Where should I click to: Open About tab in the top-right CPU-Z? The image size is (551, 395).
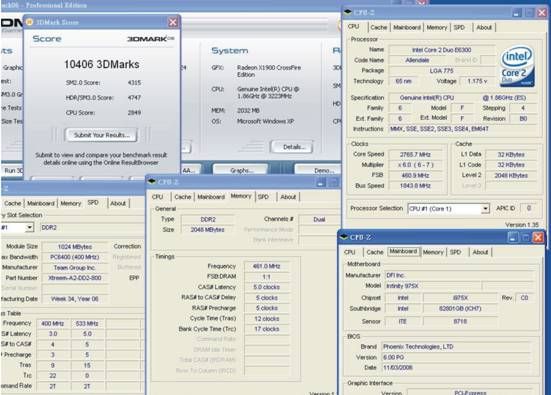click(x=484, y=27)
